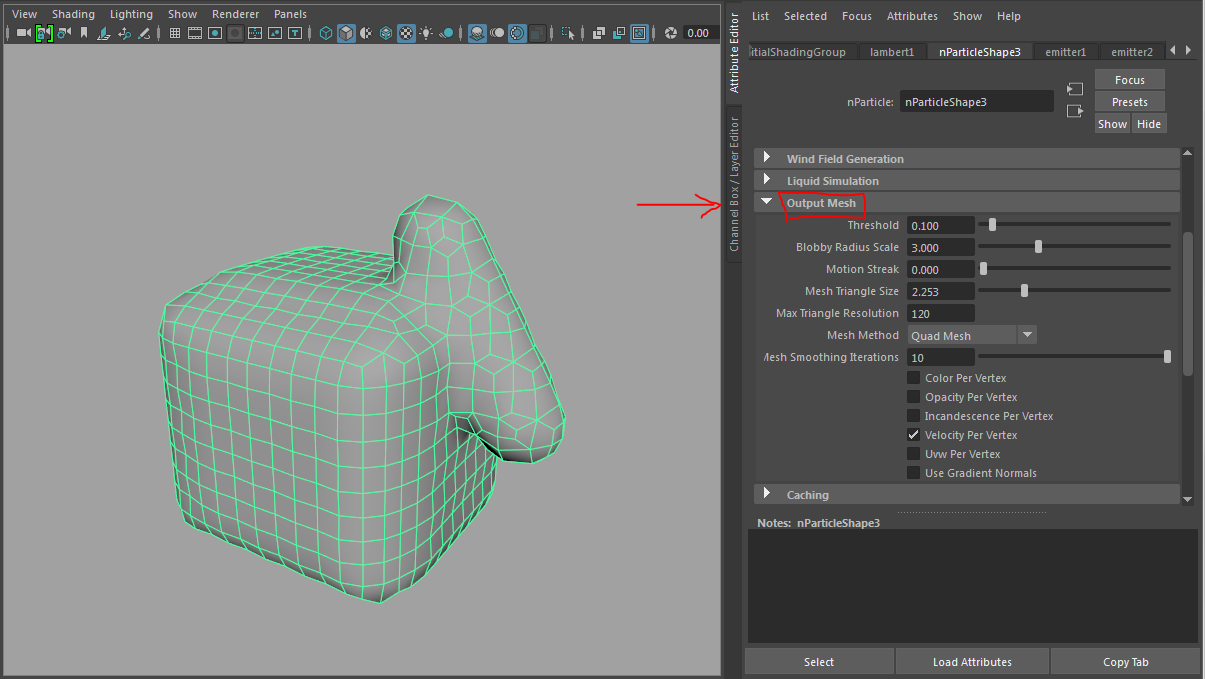The image size is (1205, 679).
Task: Open the Mesh Method dropdown
Action: point(1026,334)
